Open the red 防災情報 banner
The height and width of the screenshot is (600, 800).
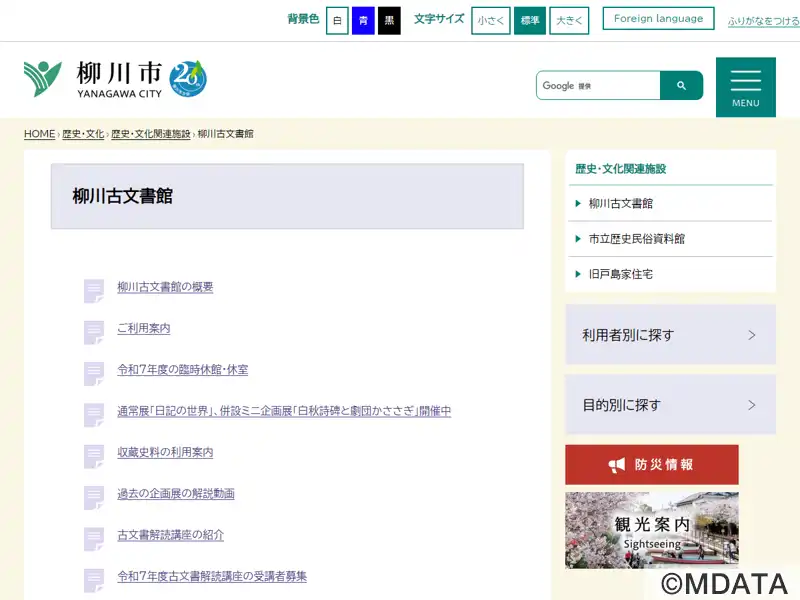[x=652, y=464]
